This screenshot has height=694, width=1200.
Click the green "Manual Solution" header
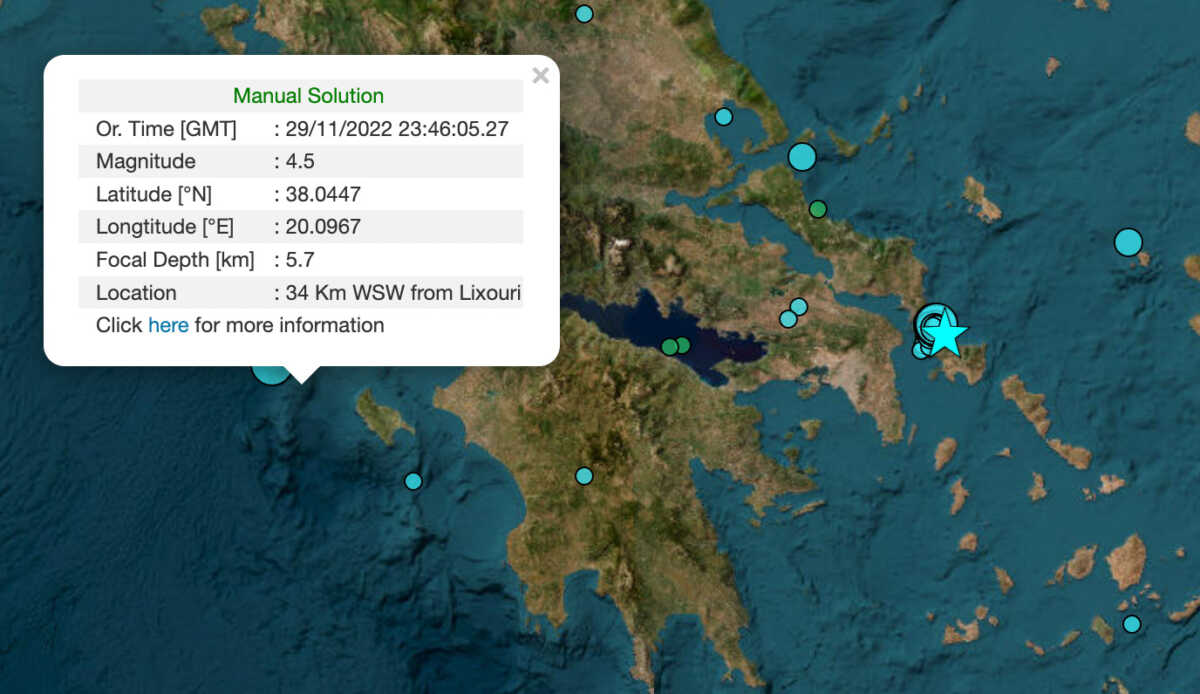[x=308, y=96]
